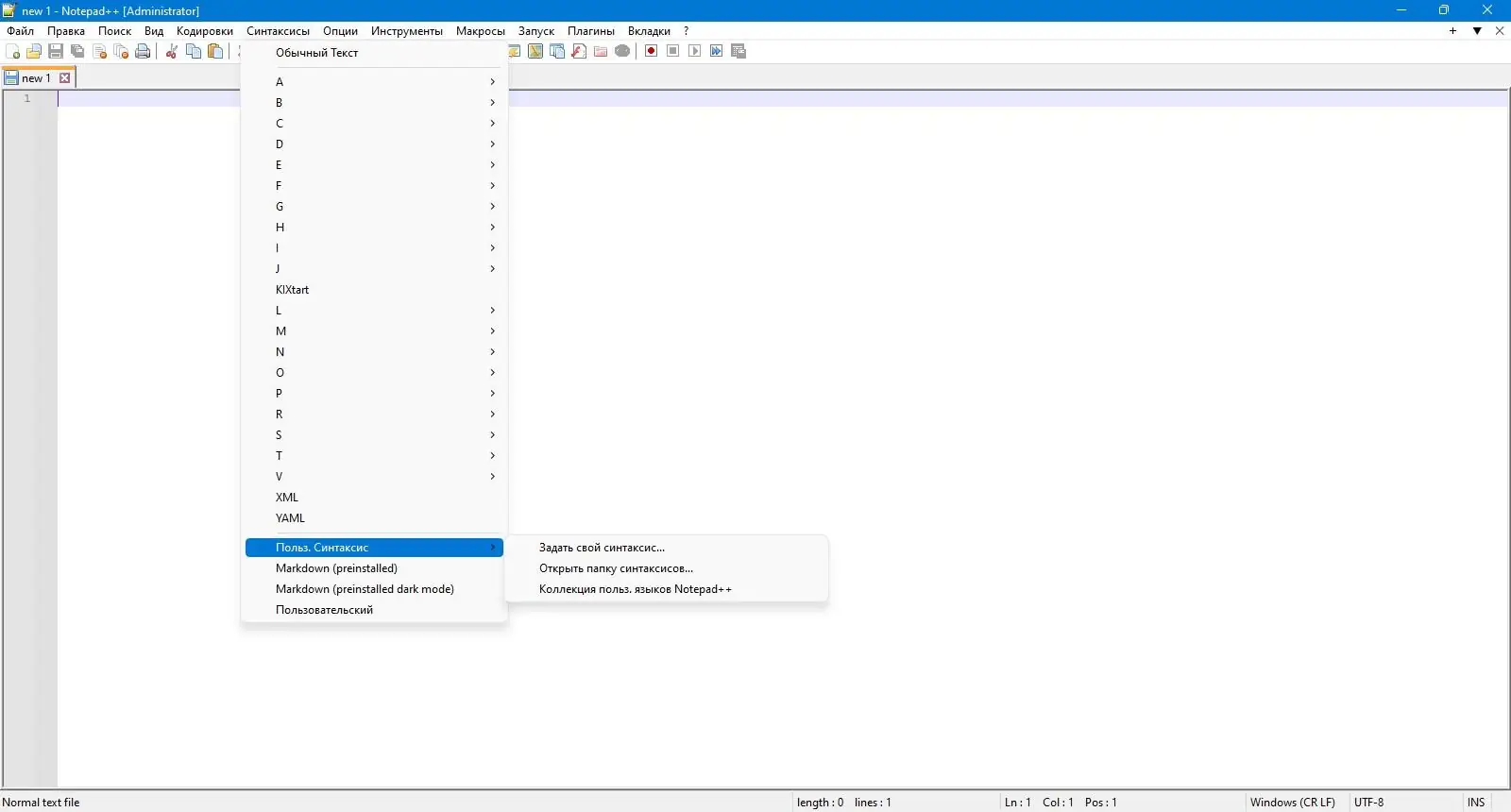This screenshot has height=812, width=1511.
Task: Expand the M languages submenu
Action: [374, 331]
